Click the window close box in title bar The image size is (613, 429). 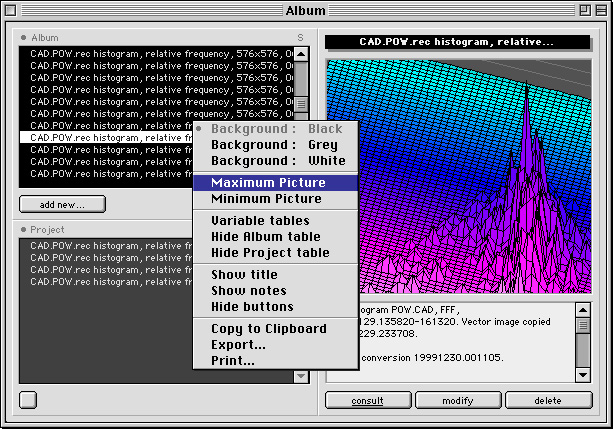point(13,11)
